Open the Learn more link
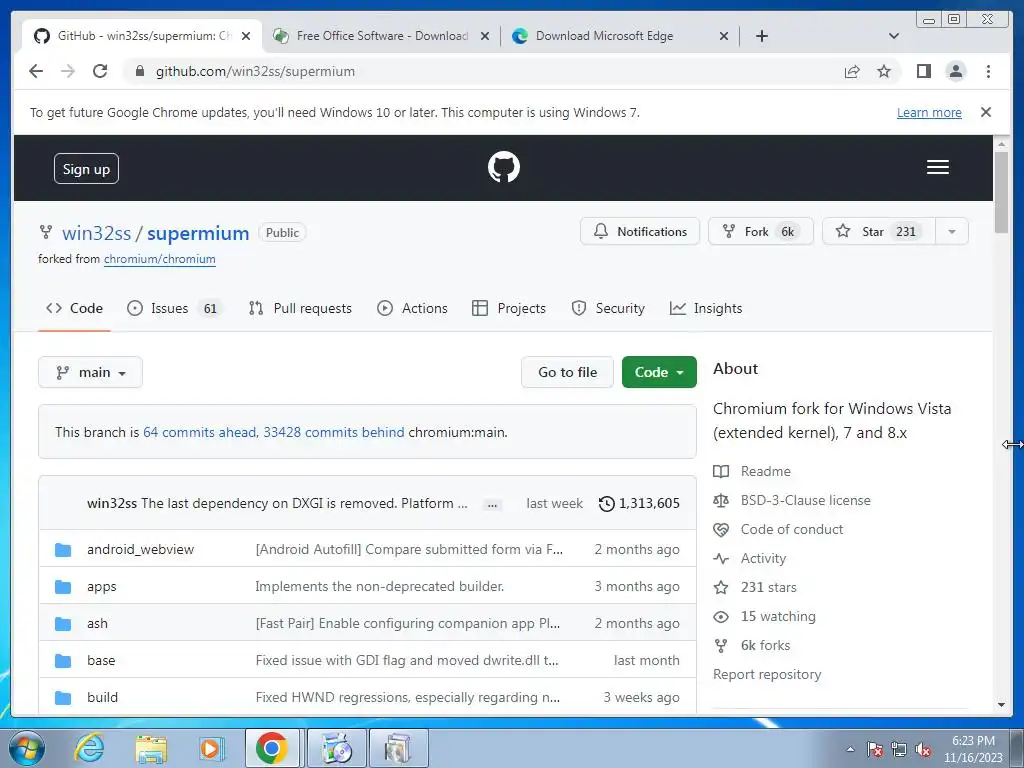The image size is (1024, 768). (x=929, y=112)
